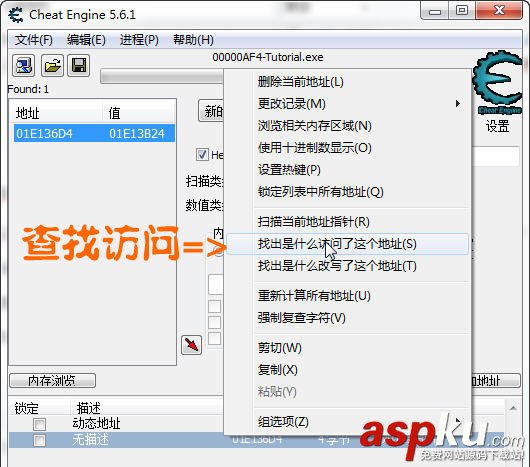Click the Cheat Engine title bar icon

click(16, 15)
